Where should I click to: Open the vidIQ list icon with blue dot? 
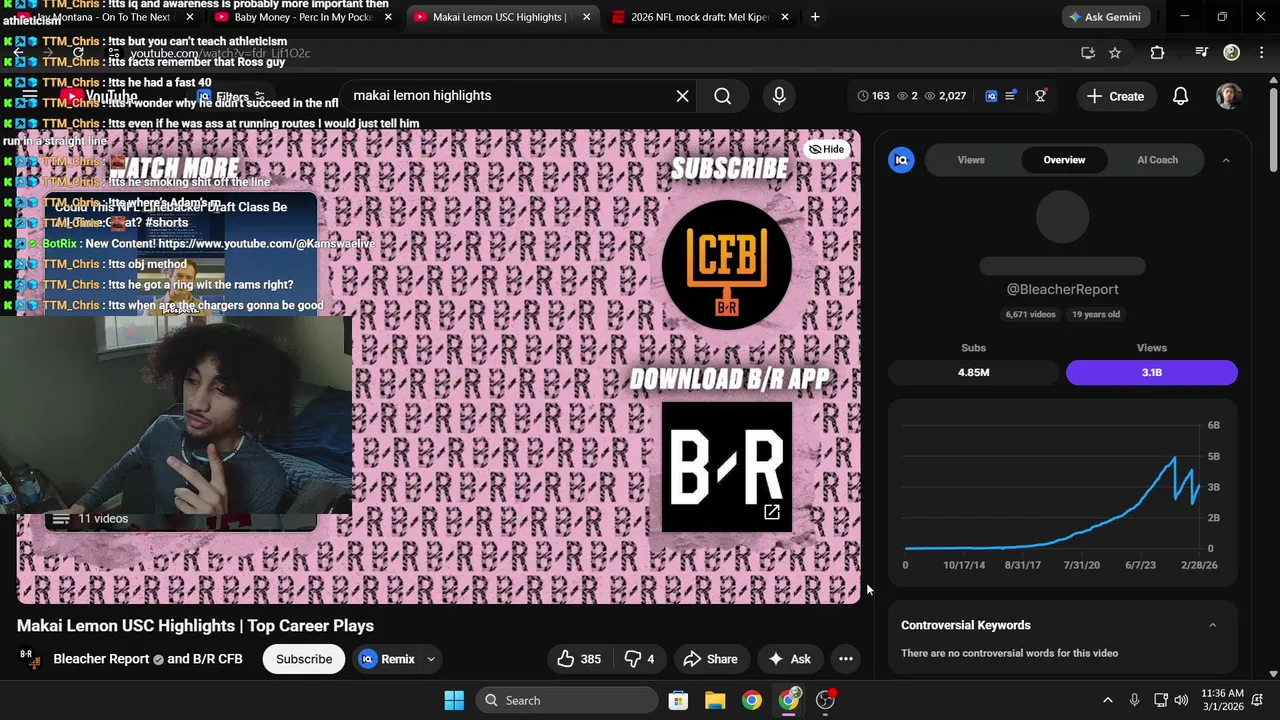(1011, 96)
